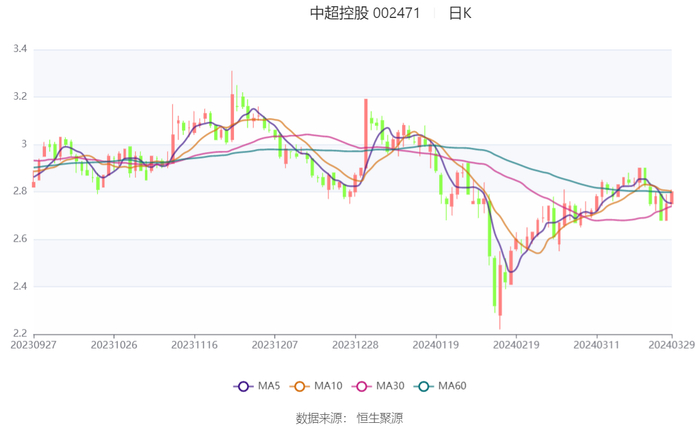
Task: Click the 3 price level axis label
Action: point(23,144)
